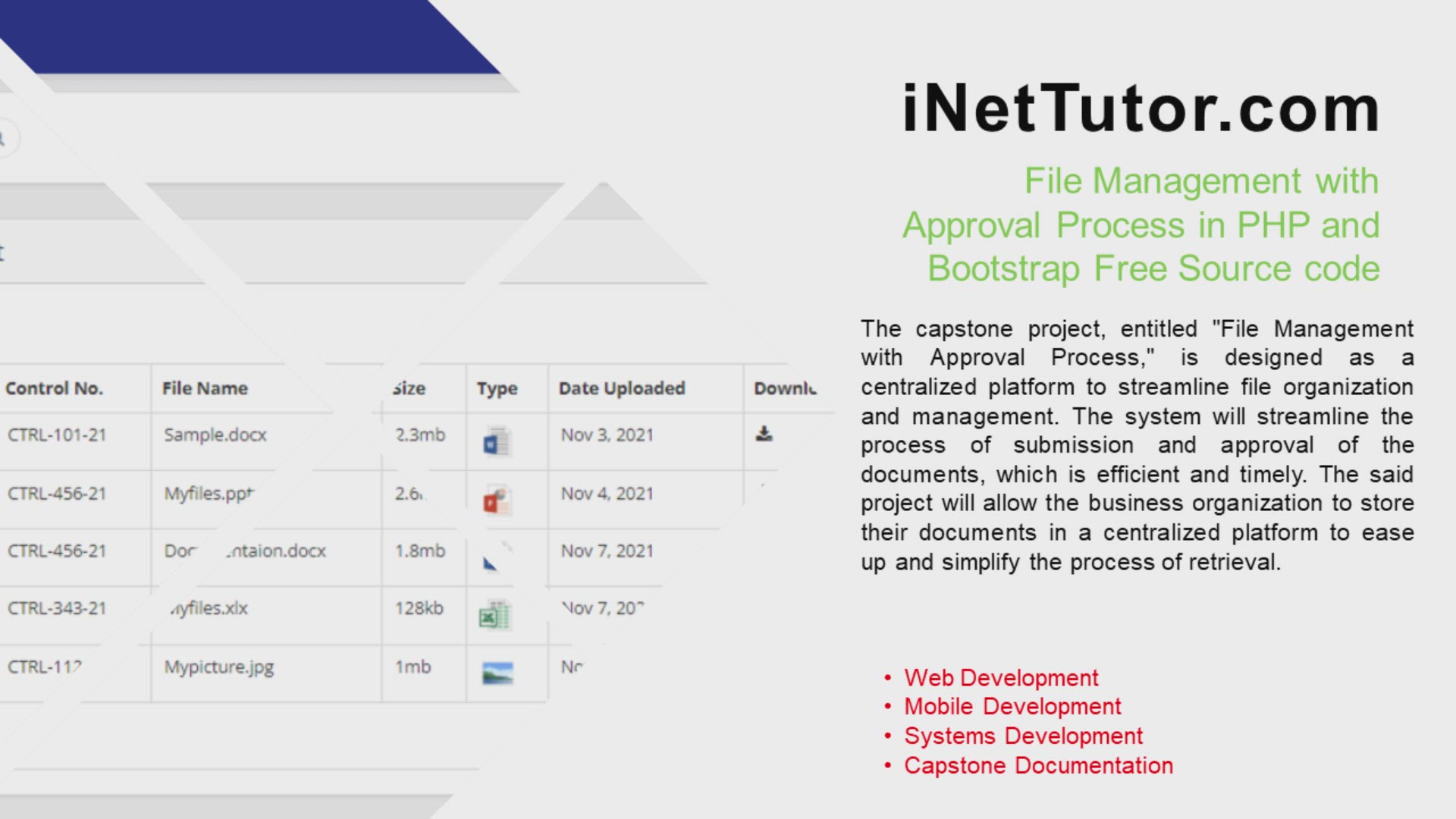The height and width of the screenshot is (819, 1456).
Task: Click the Excel file type icon for Myfiles.xlx
Action: pyautogui.click(x=495, y=615)
